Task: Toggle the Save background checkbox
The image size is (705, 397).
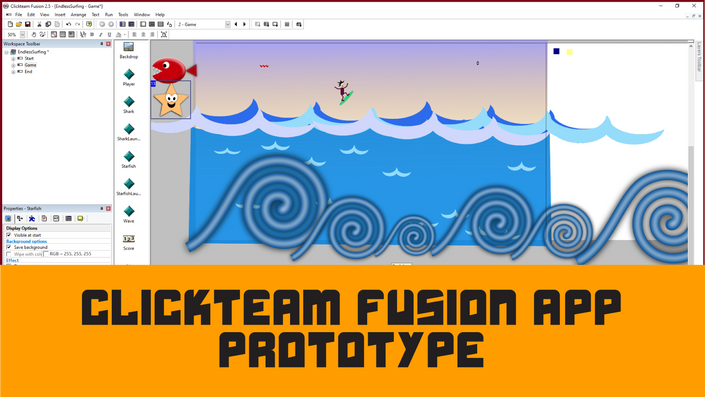Action: [x=9, y=247]
